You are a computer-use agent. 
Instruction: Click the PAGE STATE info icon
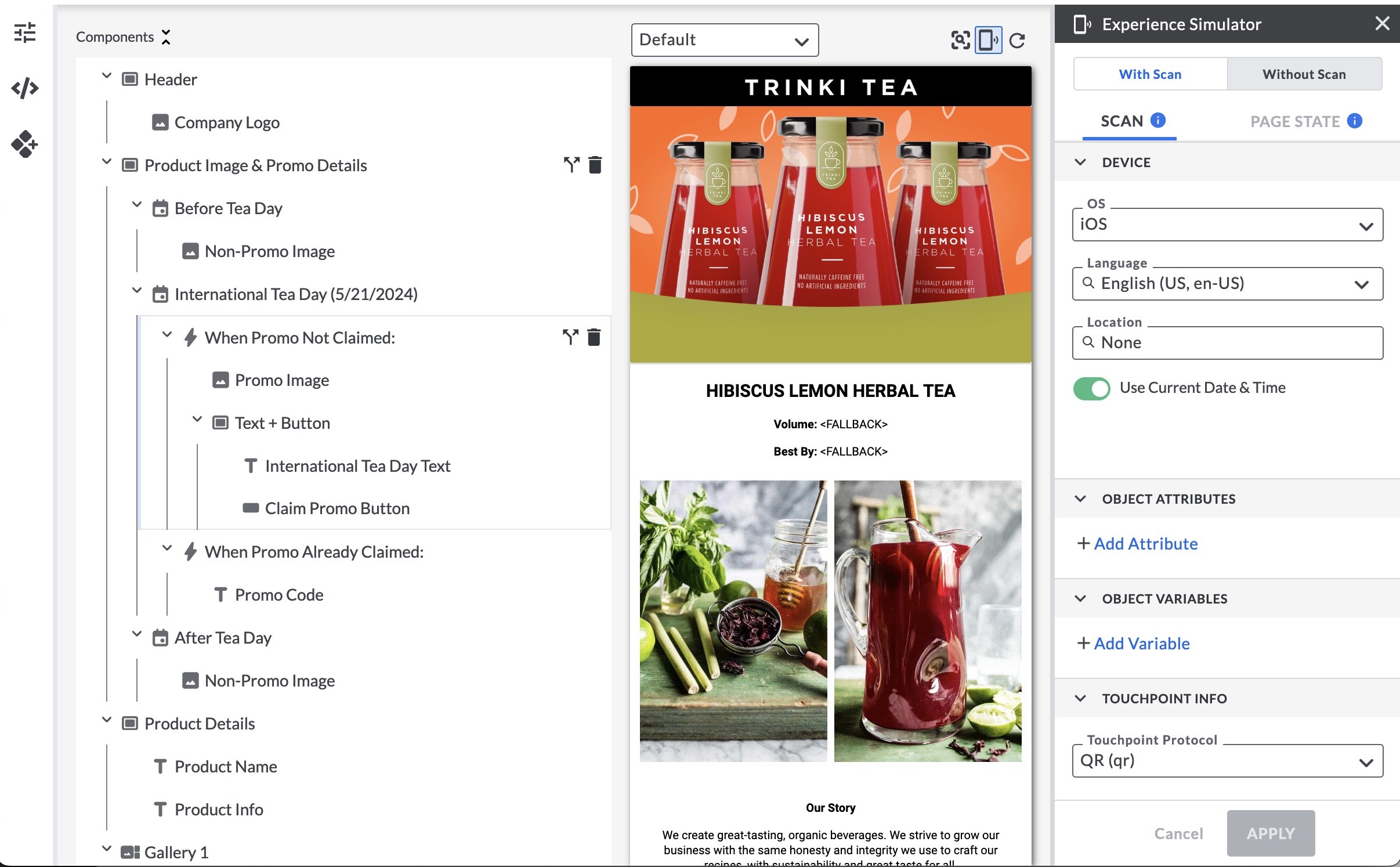pyautogui.click(x=1355, y=121)
